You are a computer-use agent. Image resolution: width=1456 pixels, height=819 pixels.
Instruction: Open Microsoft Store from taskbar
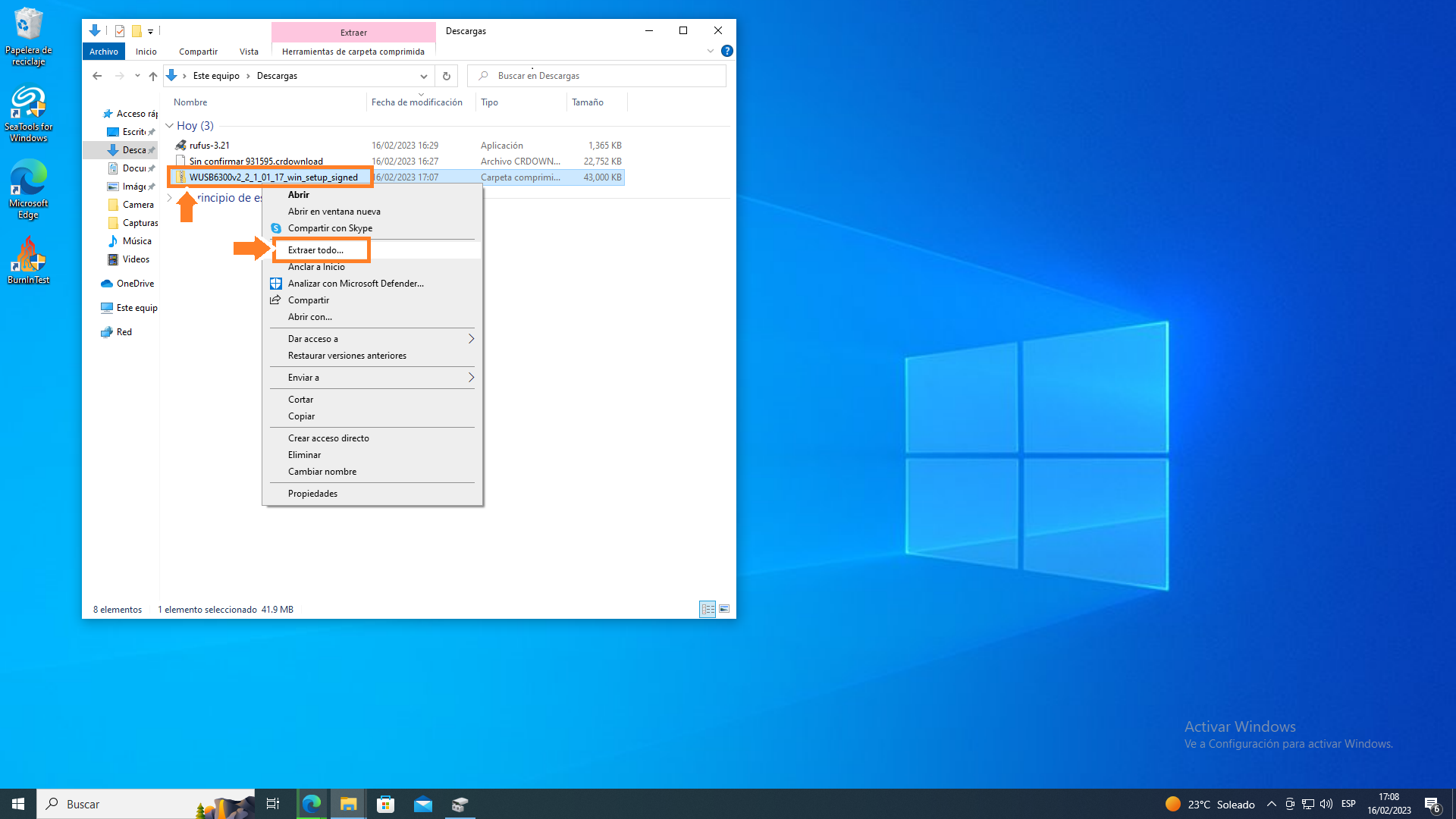point(385,804)
